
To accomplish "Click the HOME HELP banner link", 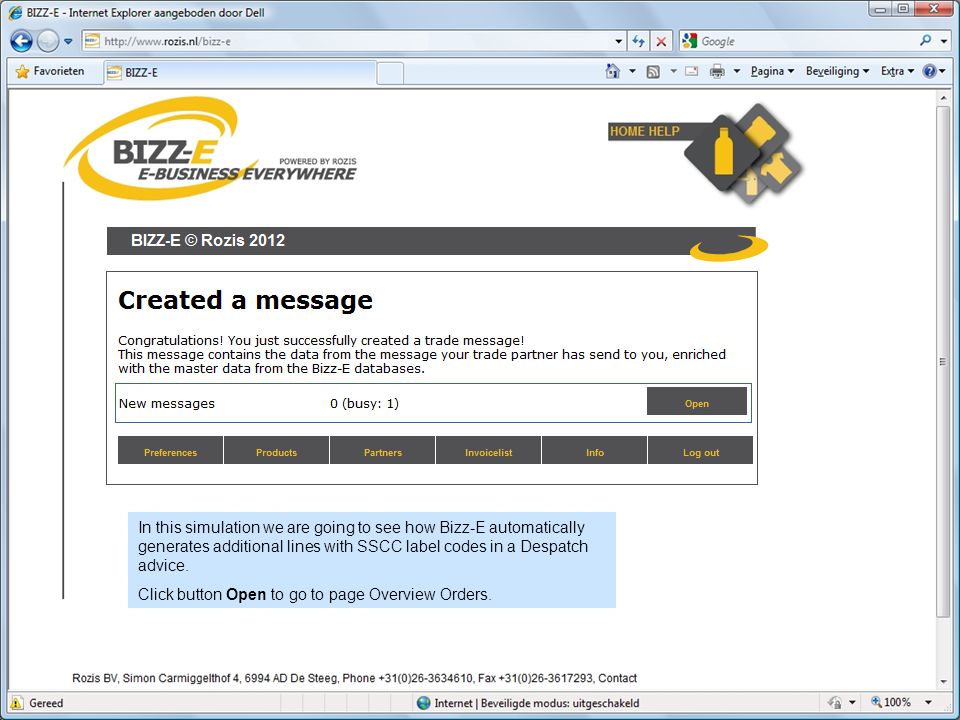I will [x=644, y=131].
